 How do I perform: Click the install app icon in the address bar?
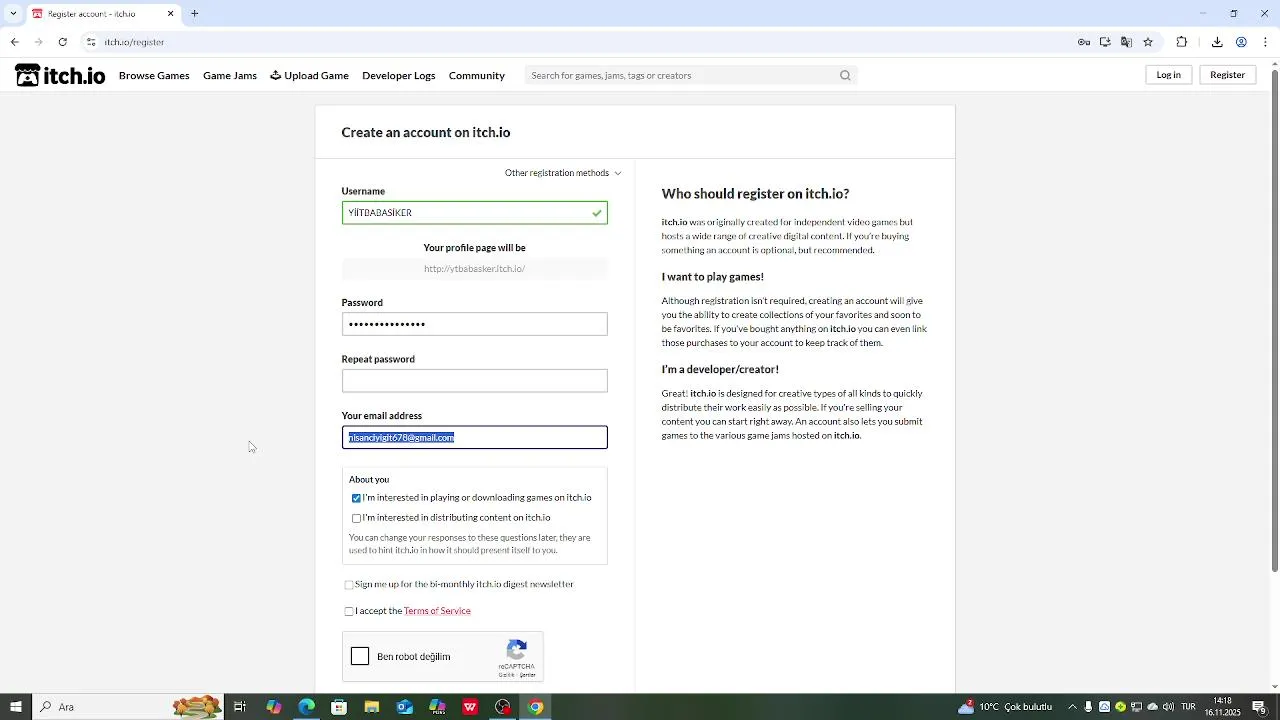pyautogui.click(x=1105, y=42)
